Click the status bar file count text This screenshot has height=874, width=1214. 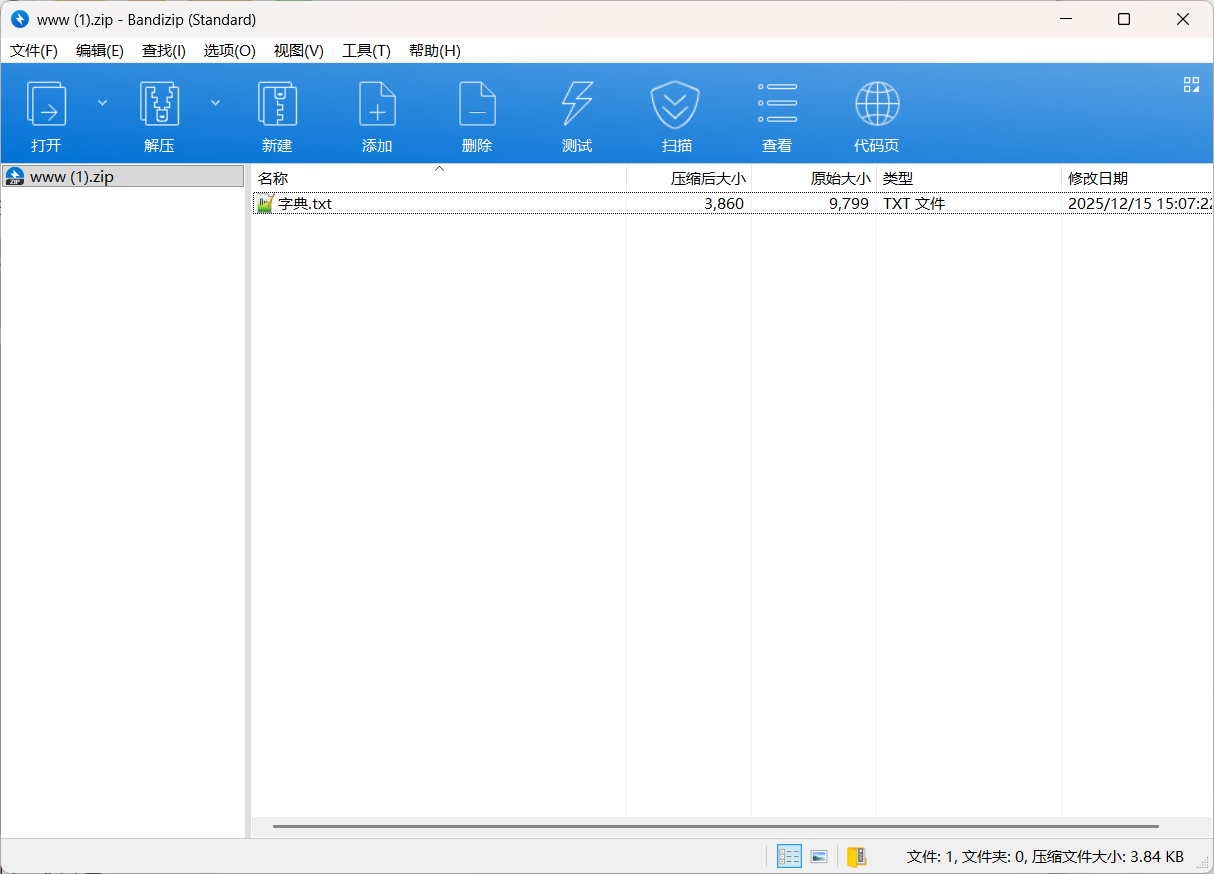pos(1045,857)
